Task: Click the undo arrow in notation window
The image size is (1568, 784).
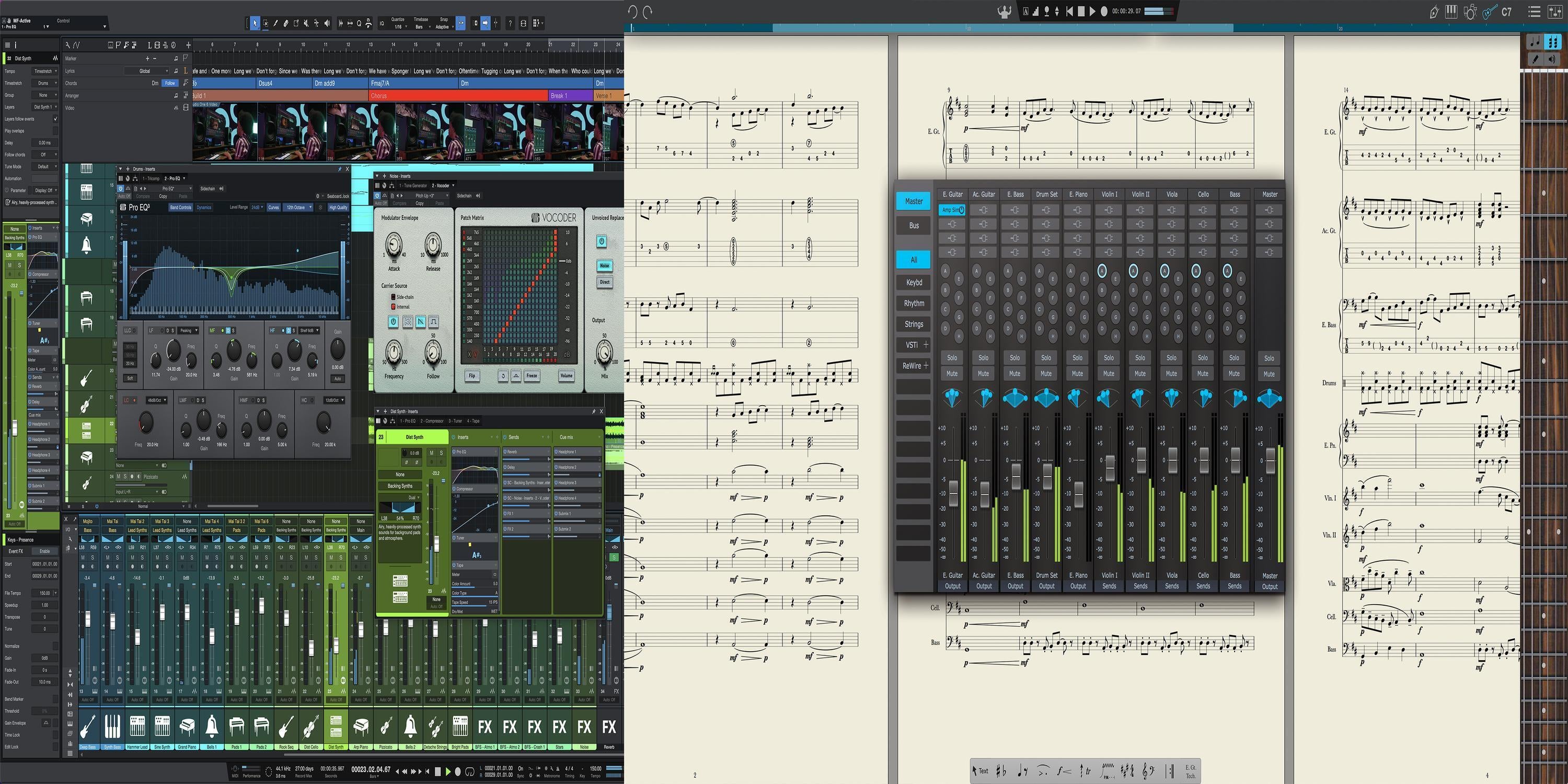Action: (x=633, y=11)
